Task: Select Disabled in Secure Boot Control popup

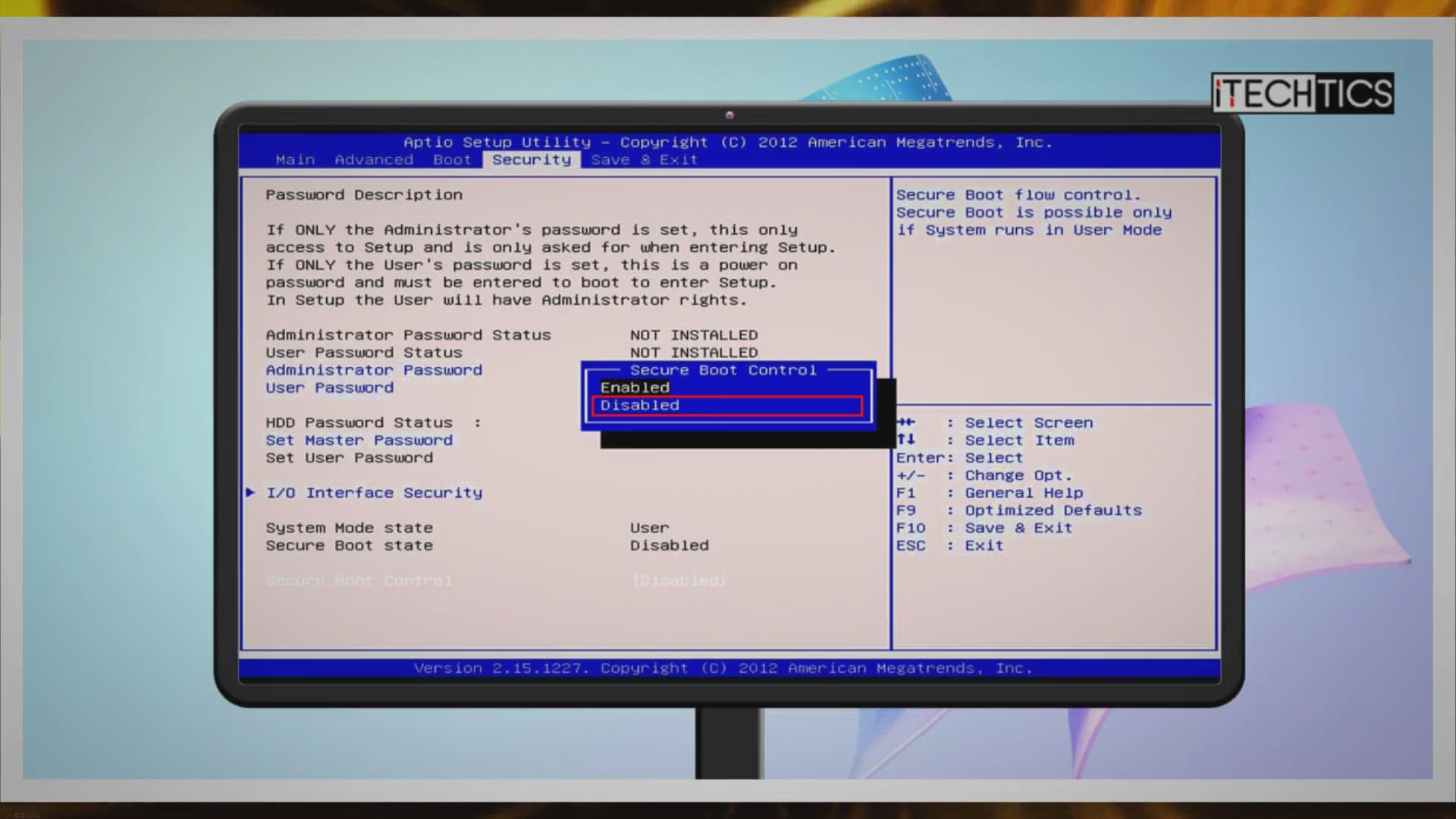Action: (x=640, y=406)
